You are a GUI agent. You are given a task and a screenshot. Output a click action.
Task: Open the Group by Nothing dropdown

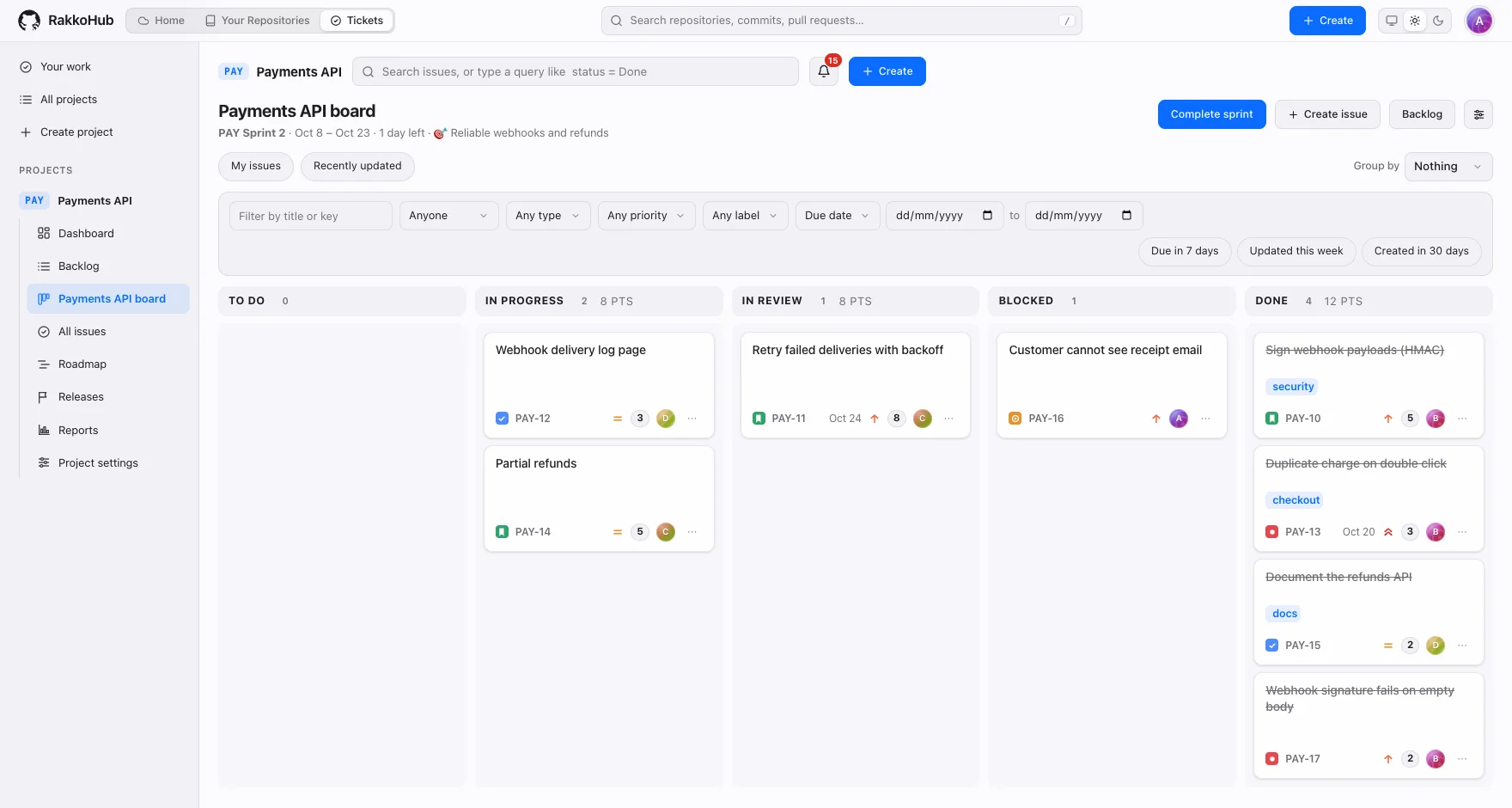[x=1448, y=167]
